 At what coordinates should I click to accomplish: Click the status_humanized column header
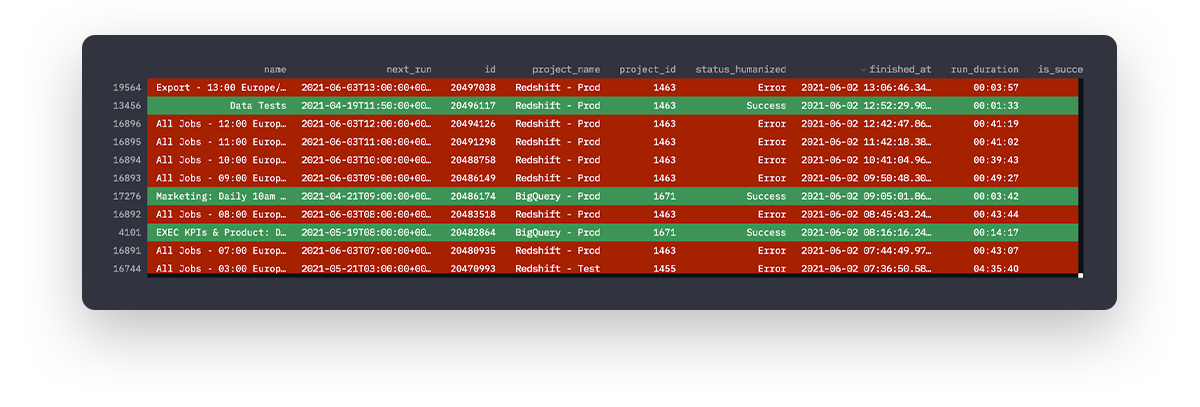click(741, 70)
